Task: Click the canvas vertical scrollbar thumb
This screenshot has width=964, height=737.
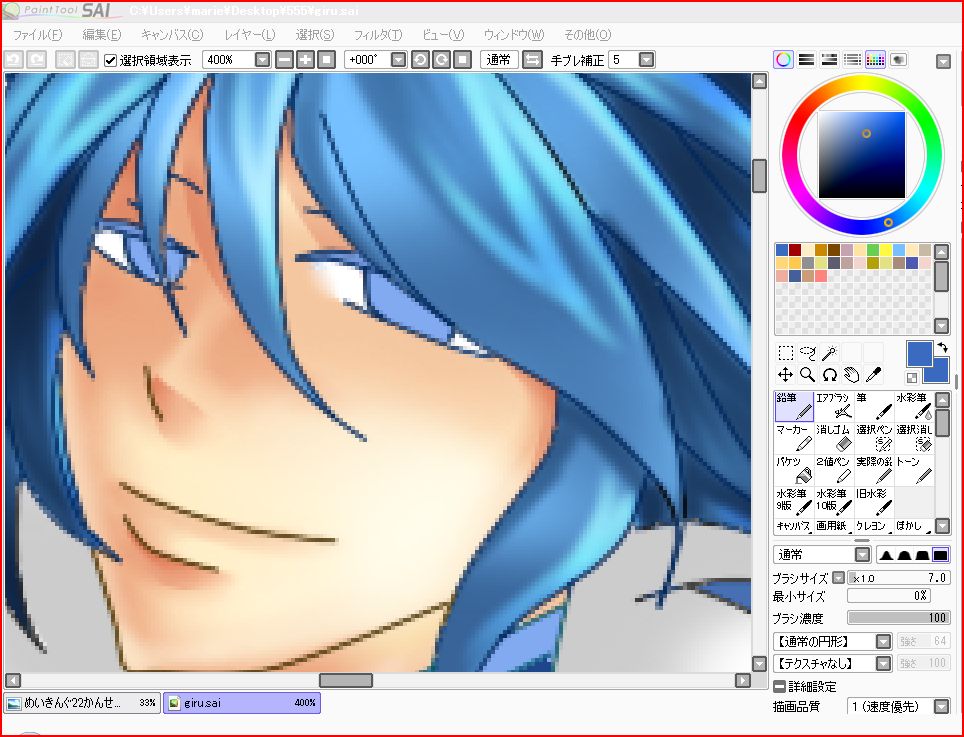Action: (x=759, y=176)
